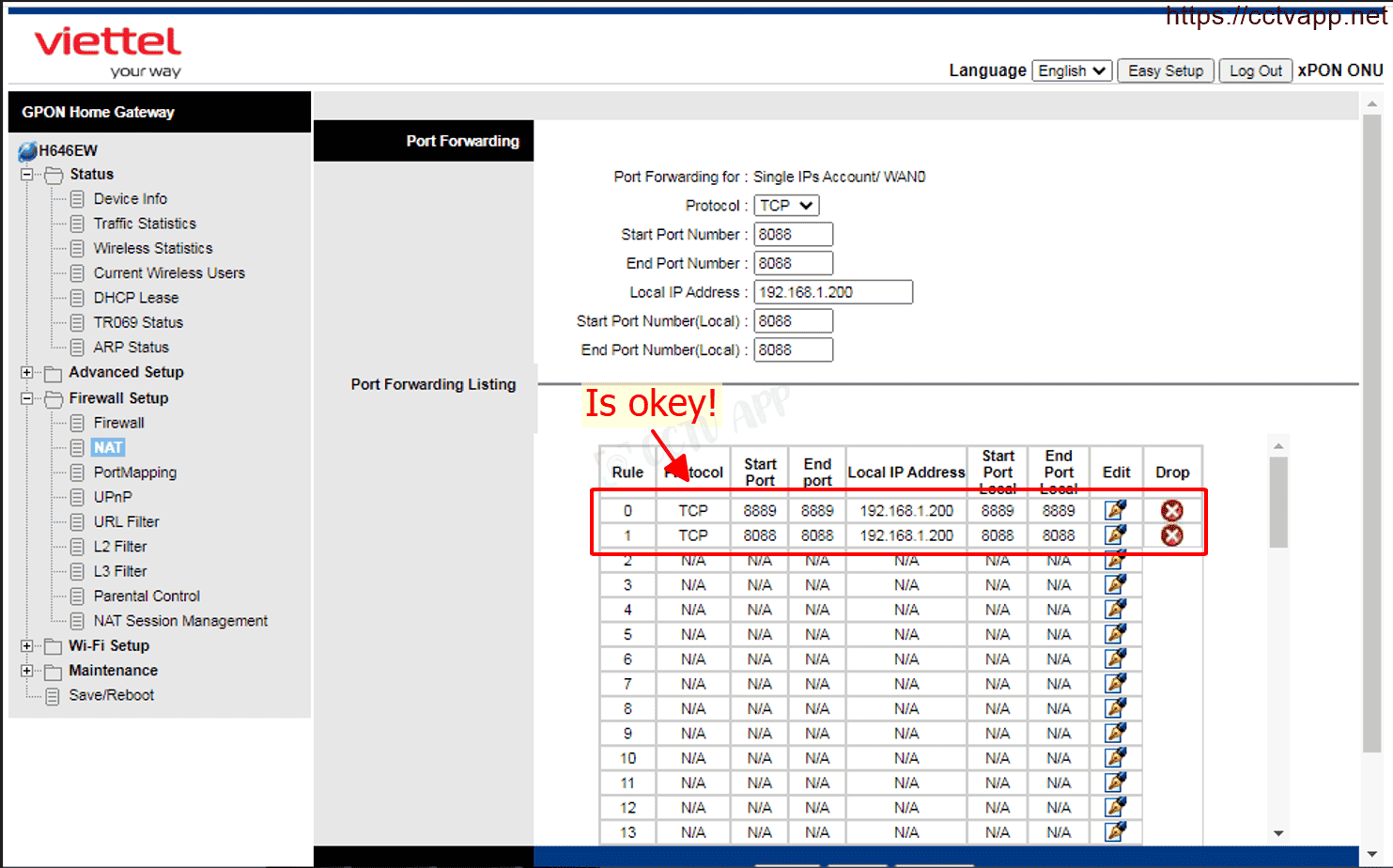Viewport: 1393px width, 868px height.
Task: Open edit icon for rule 13
Action: coord(1115,831)
